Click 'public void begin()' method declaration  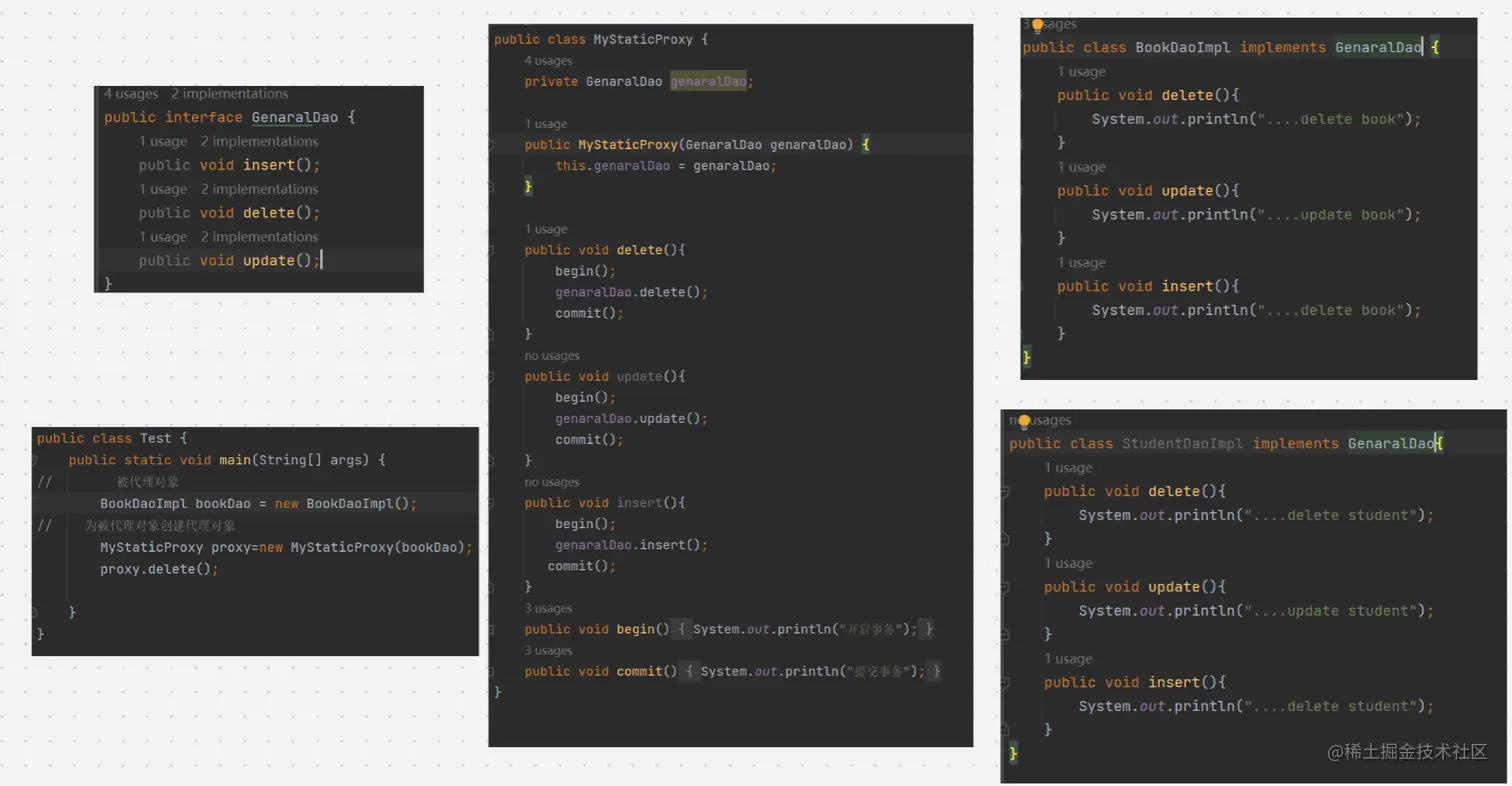click(x=597, y=629)
